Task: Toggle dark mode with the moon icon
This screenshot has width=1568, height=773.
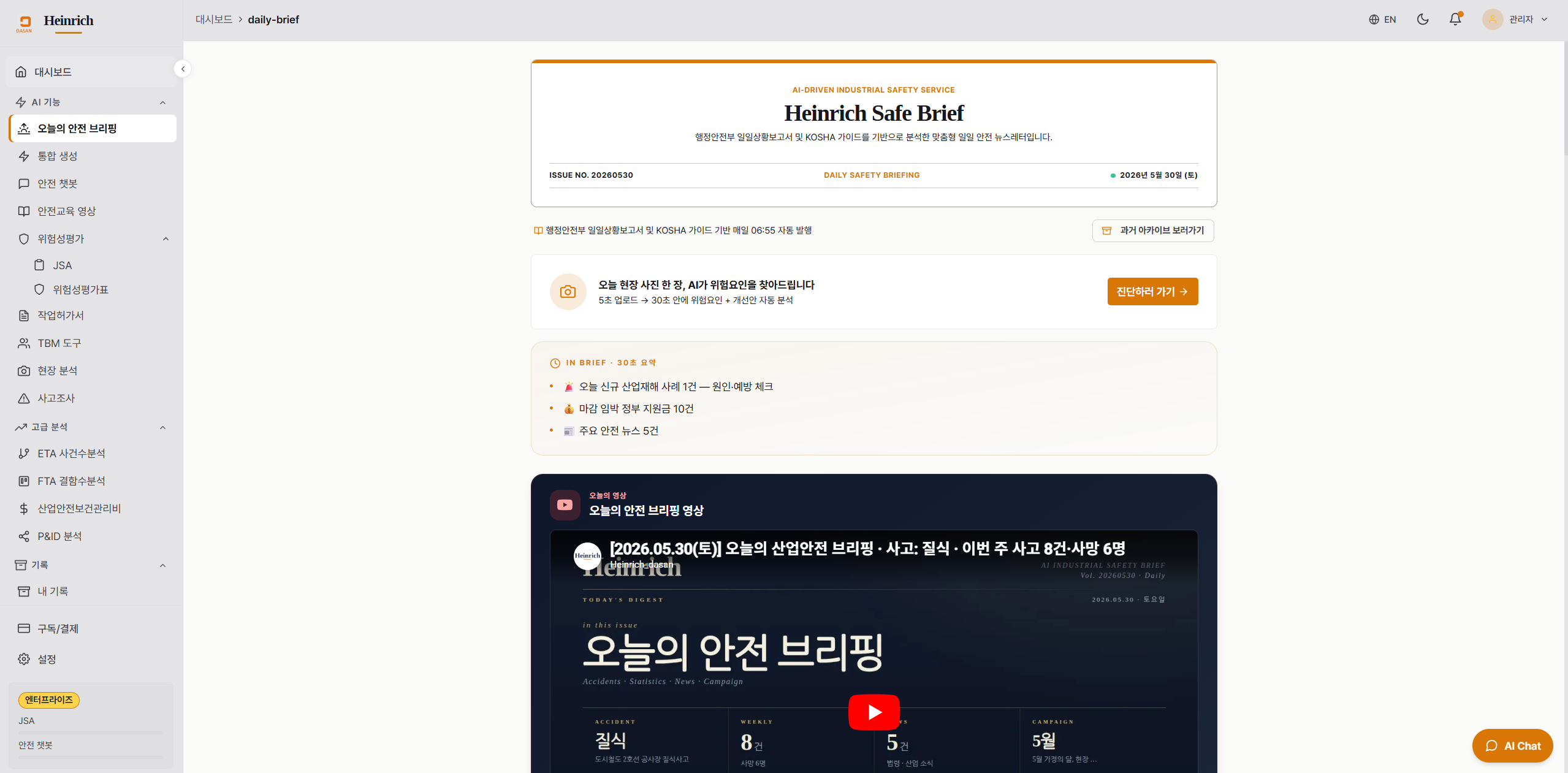Action: (1423, 19)
